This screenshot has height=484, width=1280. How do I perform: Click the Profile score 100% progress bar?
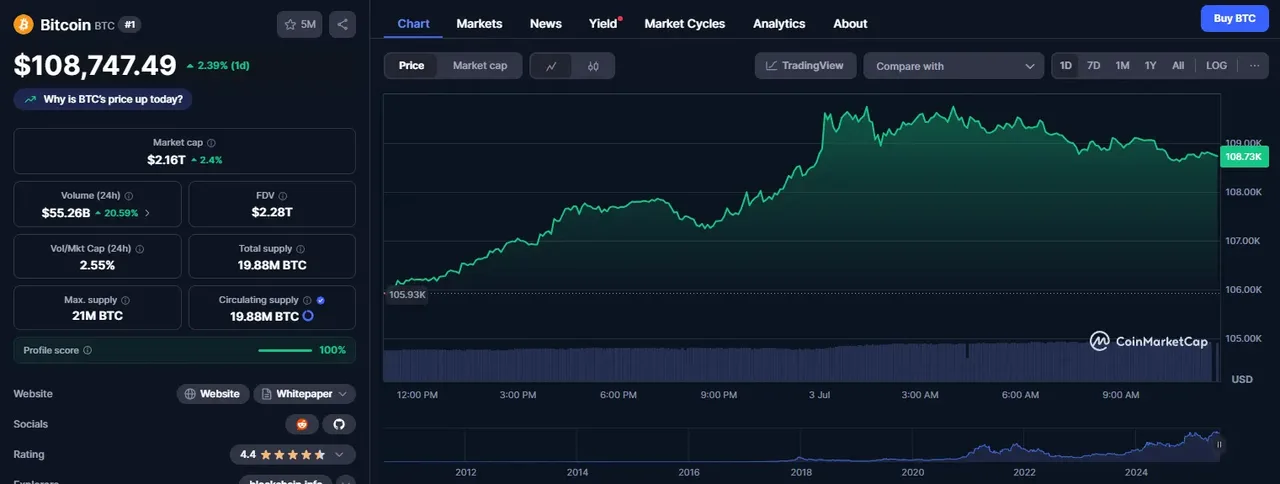(x=285, y=350)
